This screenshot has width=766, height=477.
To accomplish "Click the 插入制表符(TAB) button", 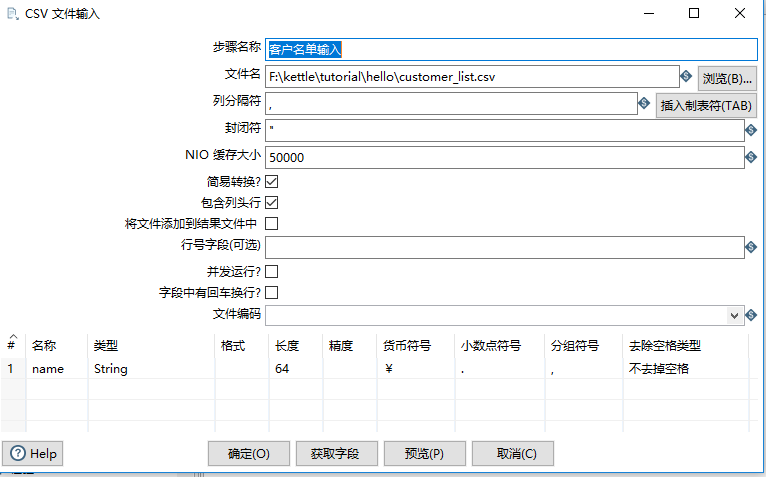I will pos(706,106).
